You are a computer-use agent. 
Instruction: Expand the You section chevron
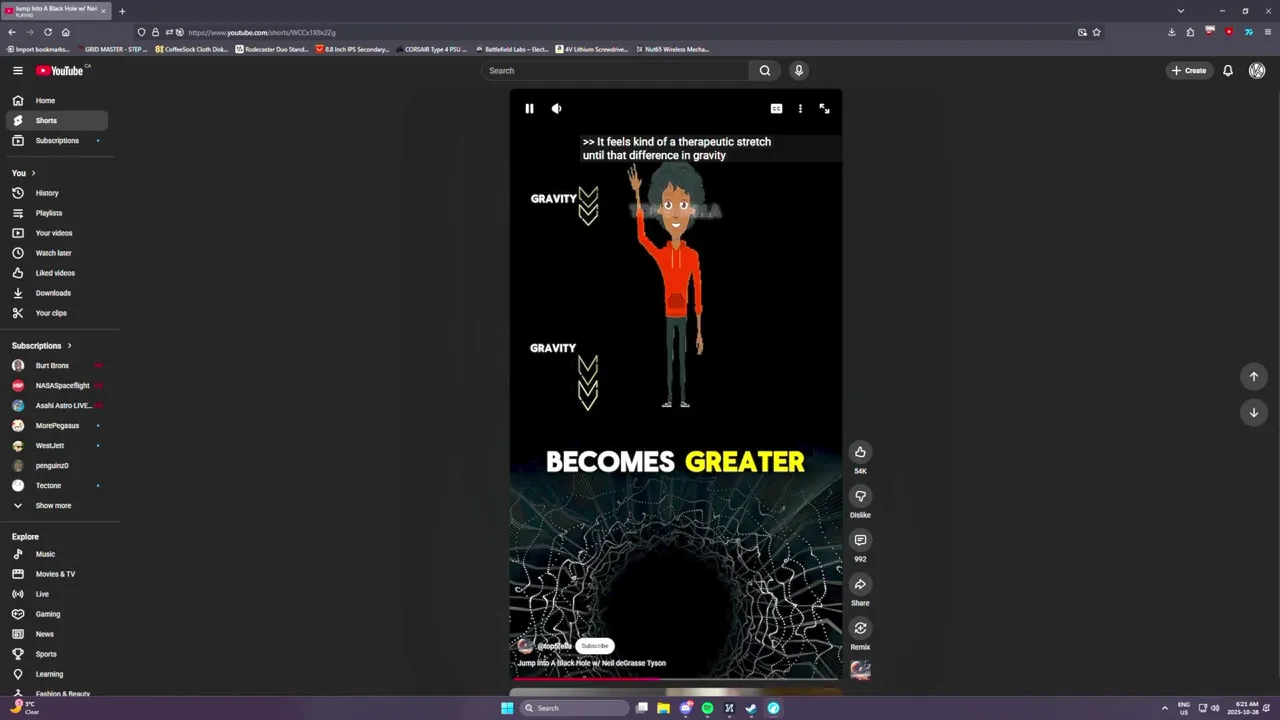[33, 173]
